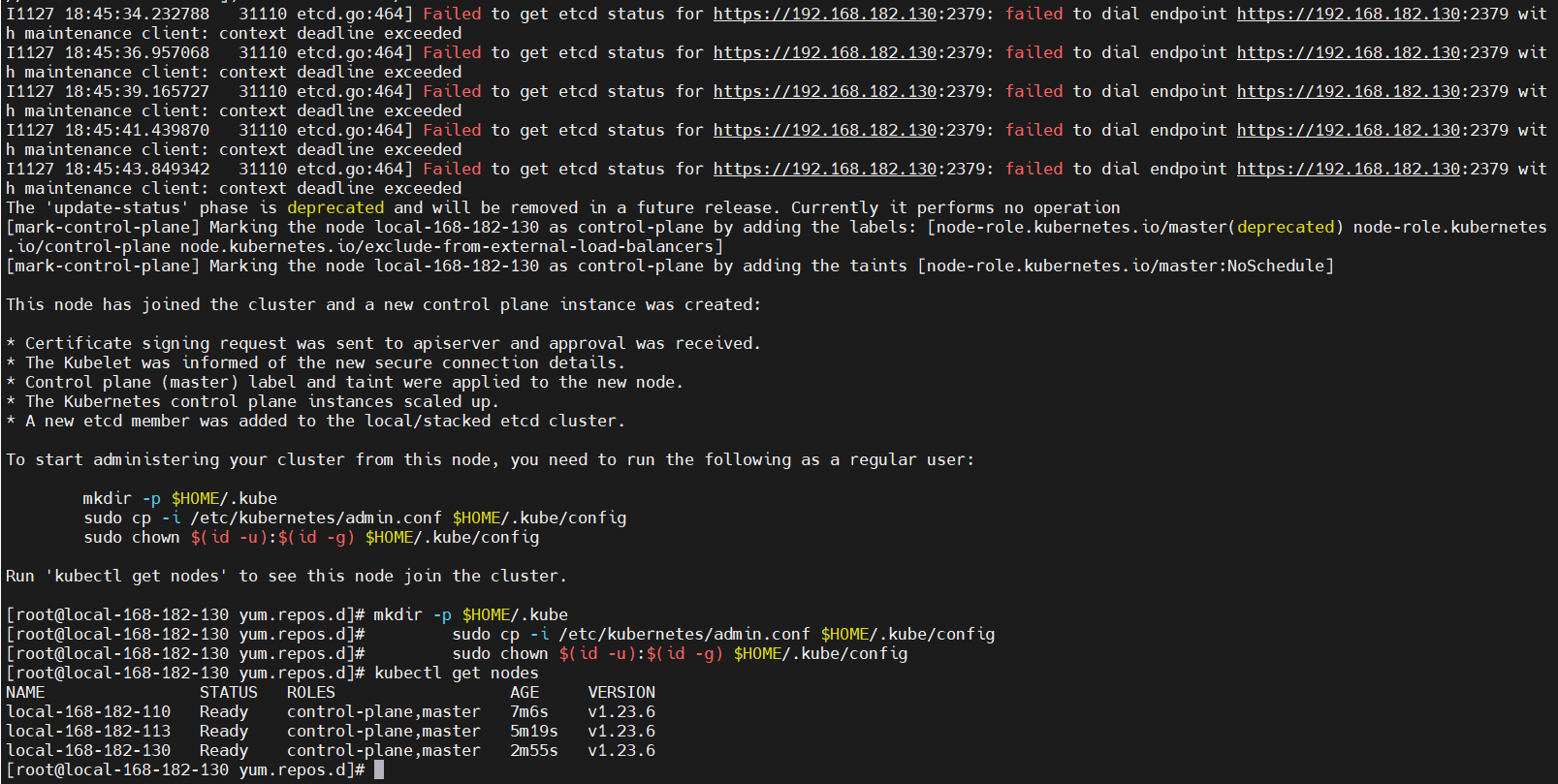
Task: Click age value 2m55s
Action: (x=534, y=750)
